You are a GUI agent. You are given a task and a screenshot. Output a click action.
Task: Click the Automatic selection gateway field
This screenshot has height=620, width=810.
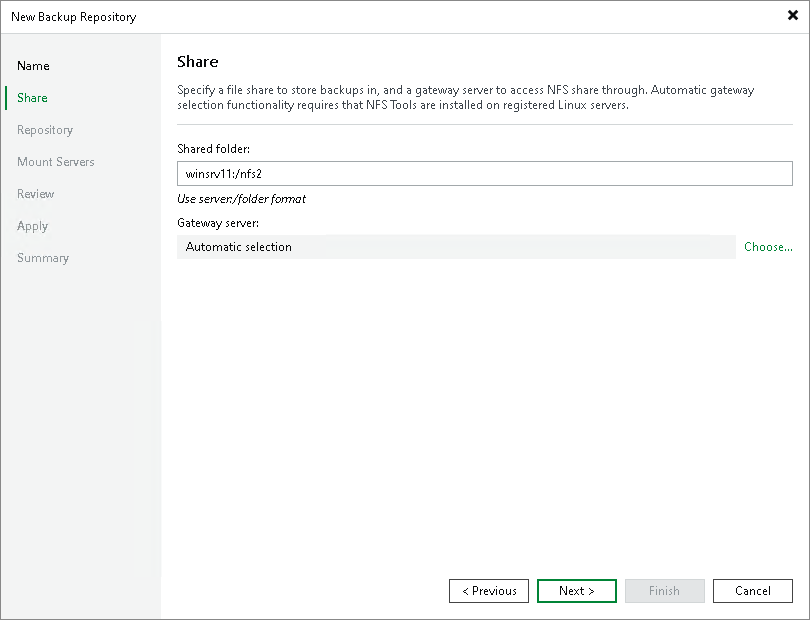click(456, 247)
